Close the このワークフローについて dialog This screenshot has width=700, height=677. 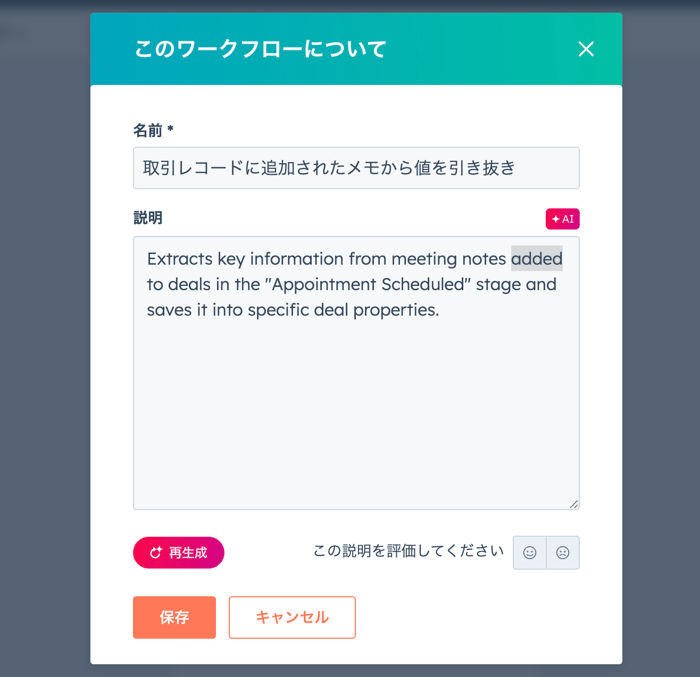[586, 49]
